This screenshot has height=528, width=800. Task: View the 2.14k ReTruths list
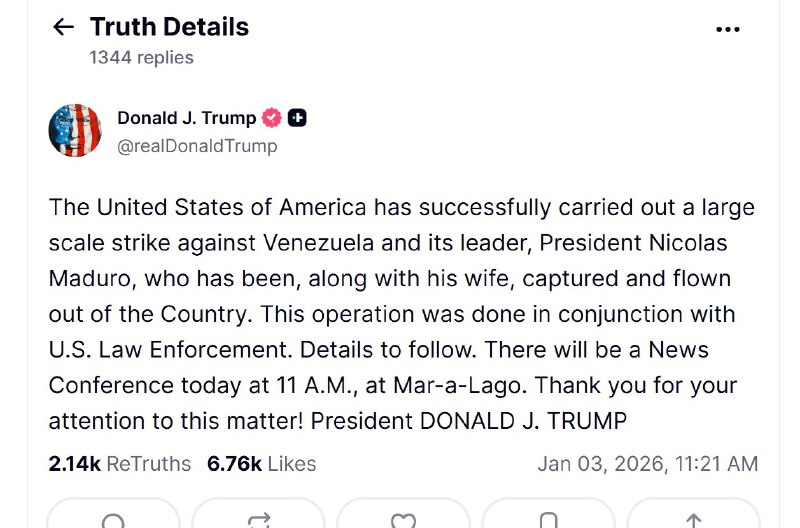119,464
